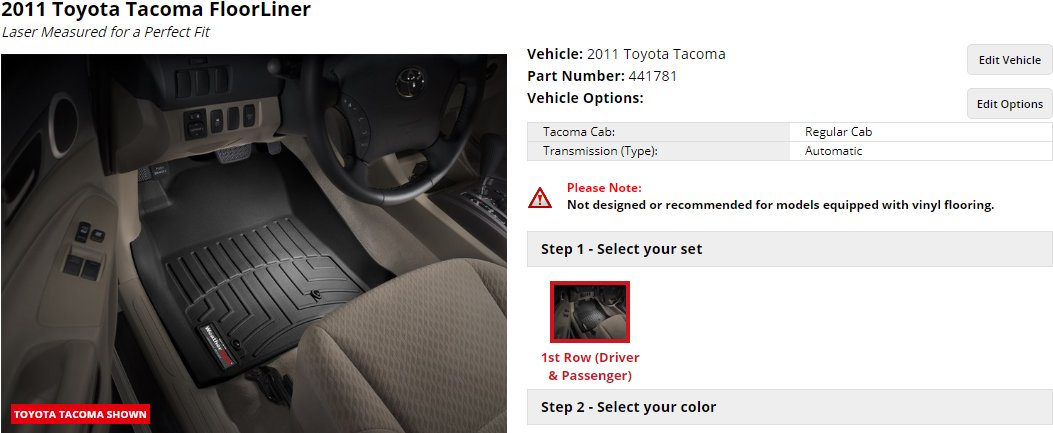Click the part number 441781
The image size is (1053, 433).
(653, 76)
